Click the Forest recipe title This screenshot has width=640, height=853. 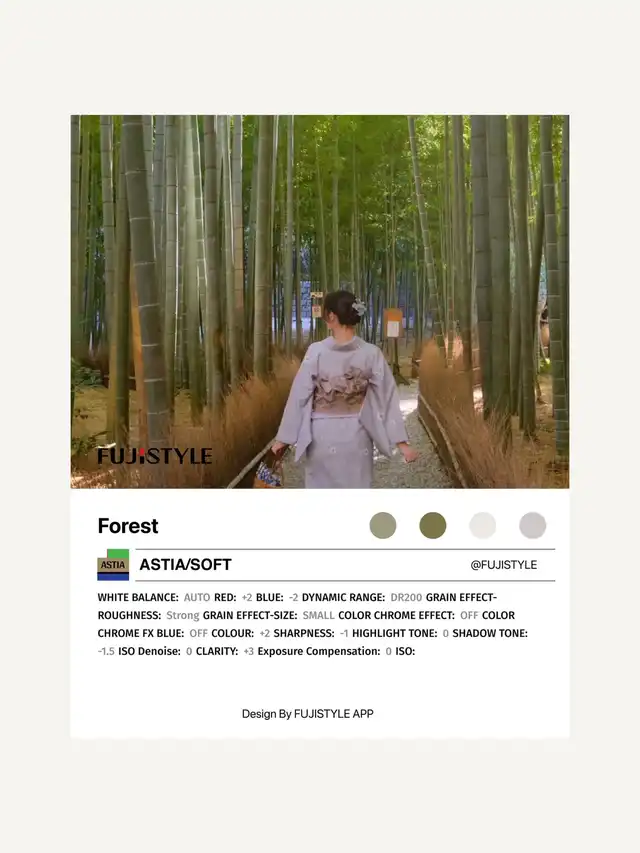(128, 526)
